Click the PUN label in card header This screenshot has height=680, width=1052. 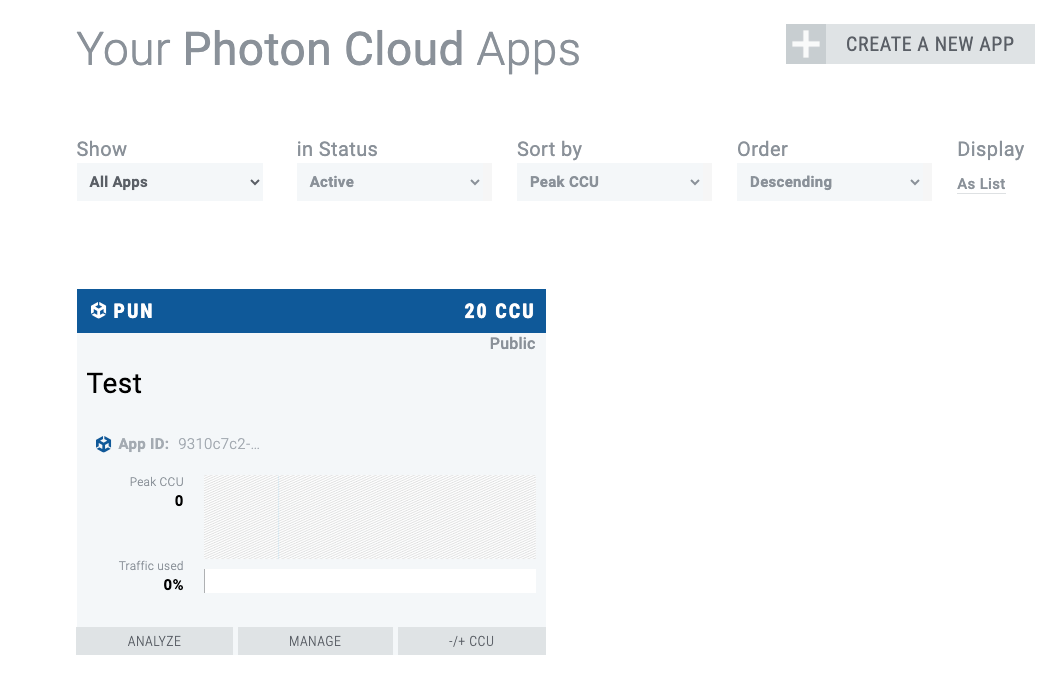click(133, 311)
